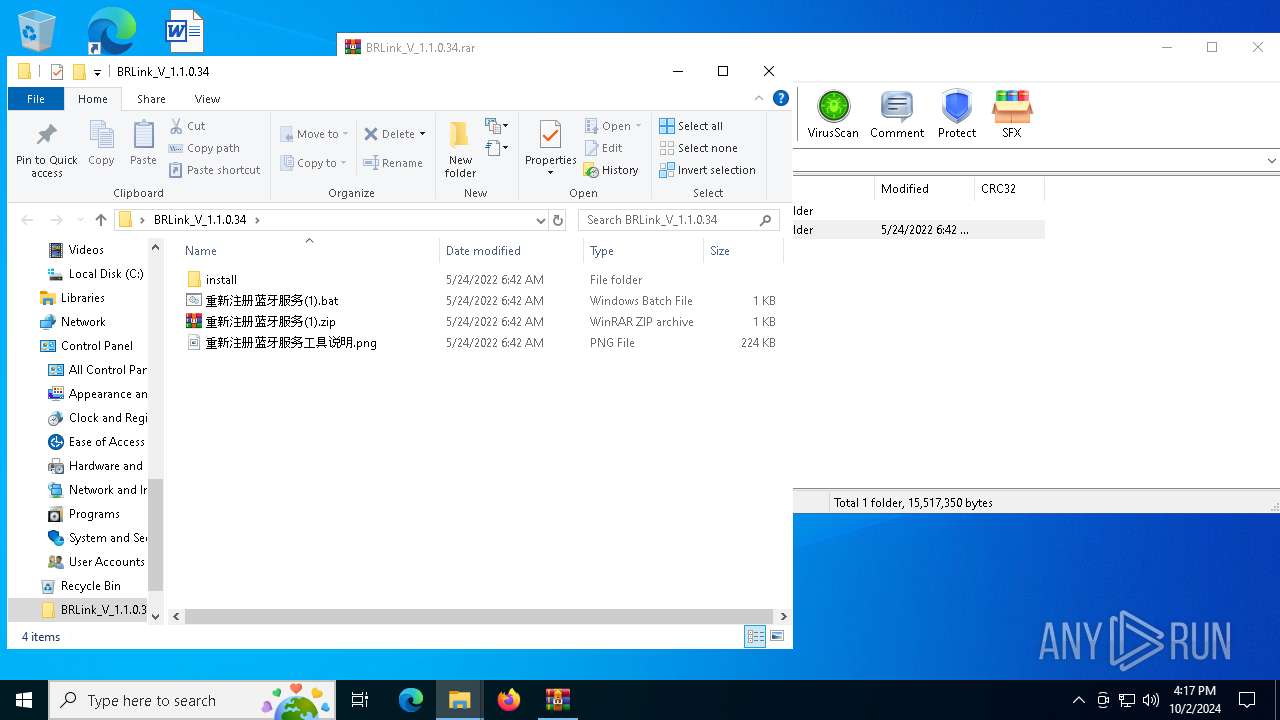
Task: Select Videos in navigation pane
Action: point(86,250)
